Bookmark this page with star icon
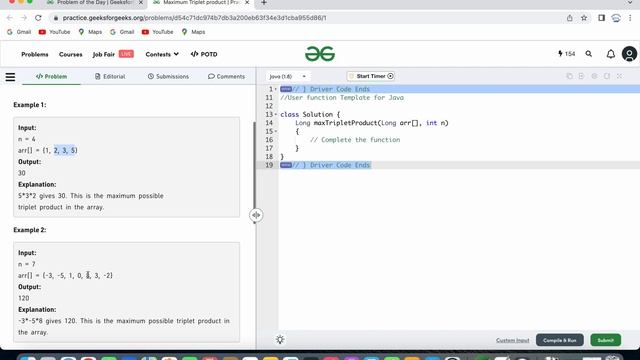 pos(584,18)
